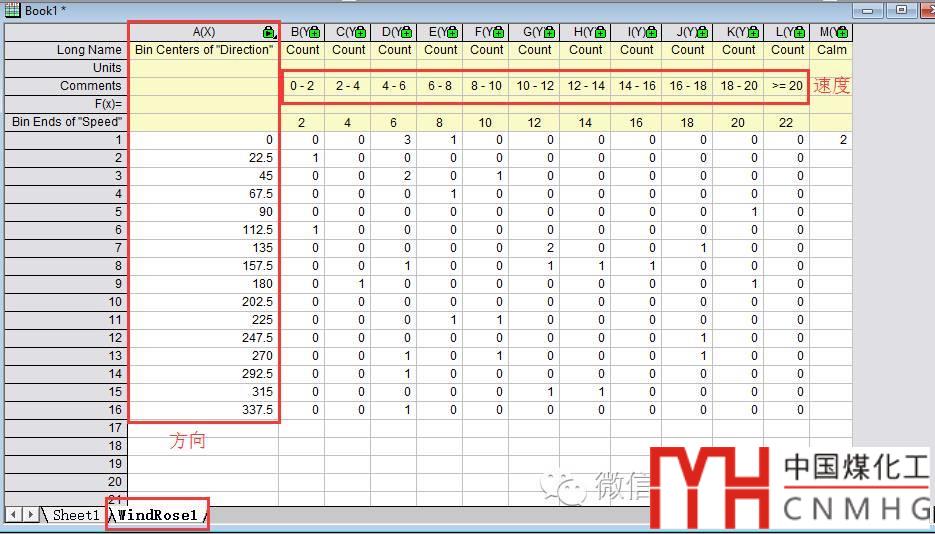This screenshot has height=534, width=935.
Task: Click the direction cell 22.5
Action: (x=203, y=158)
